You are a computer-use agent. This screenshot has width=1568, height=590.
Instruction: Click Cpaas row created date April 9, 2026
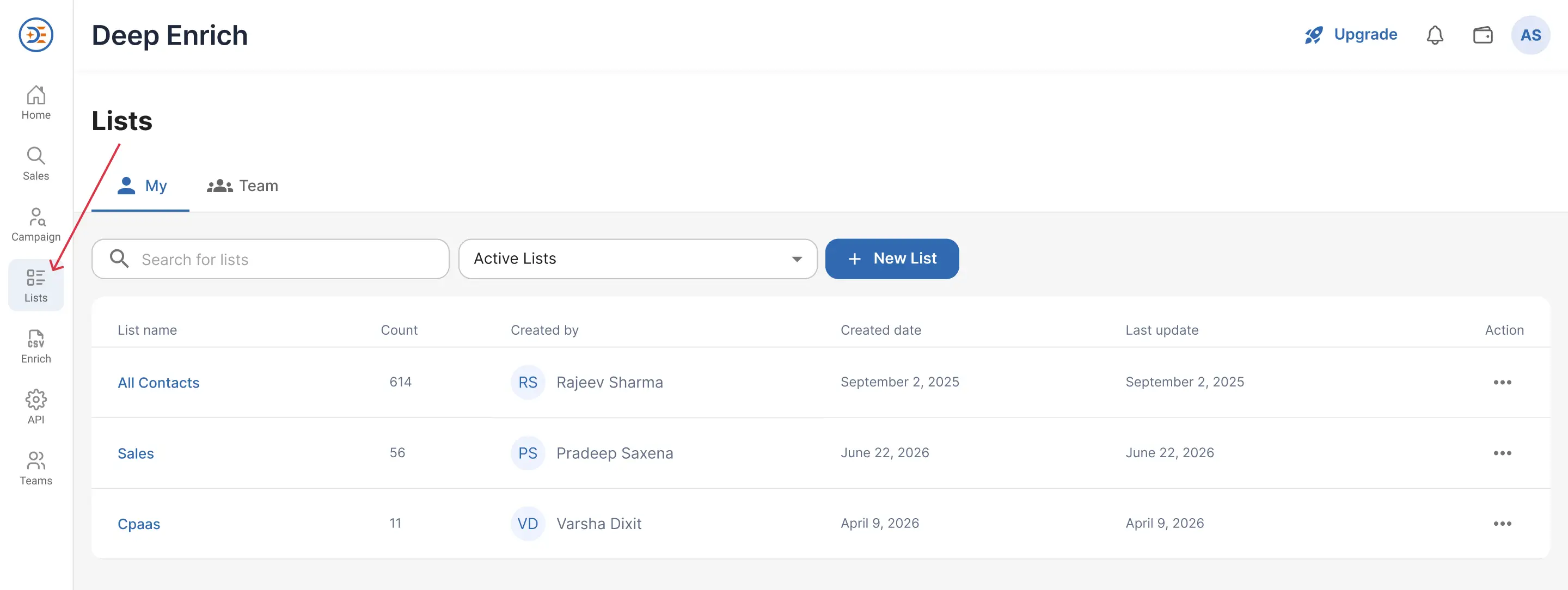[880, 523]
